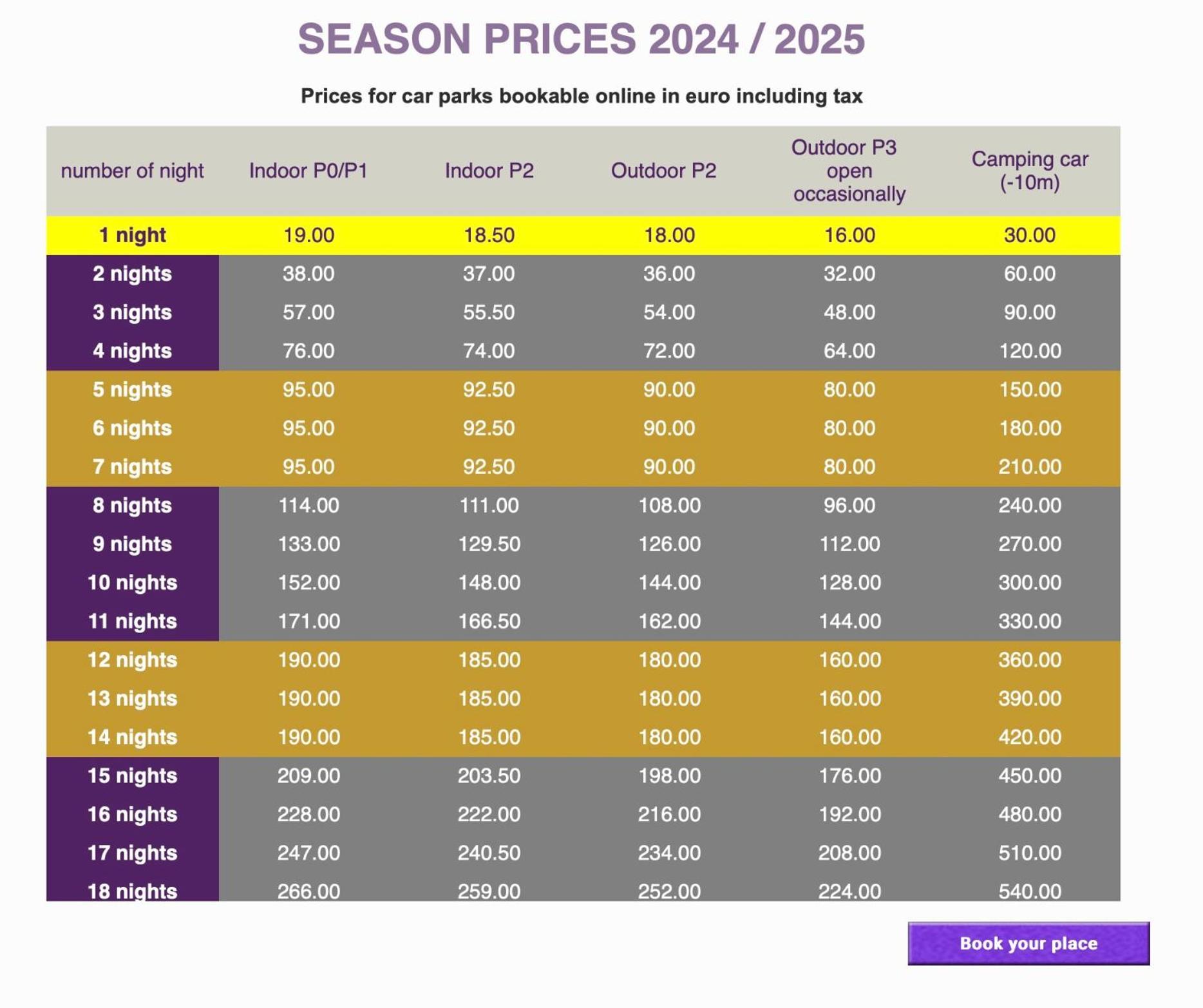Screen dimensions: 1203x1008
Task: Click the 7 nights Indoor P0/P1 price 95.00
Action: click(308, 467)
